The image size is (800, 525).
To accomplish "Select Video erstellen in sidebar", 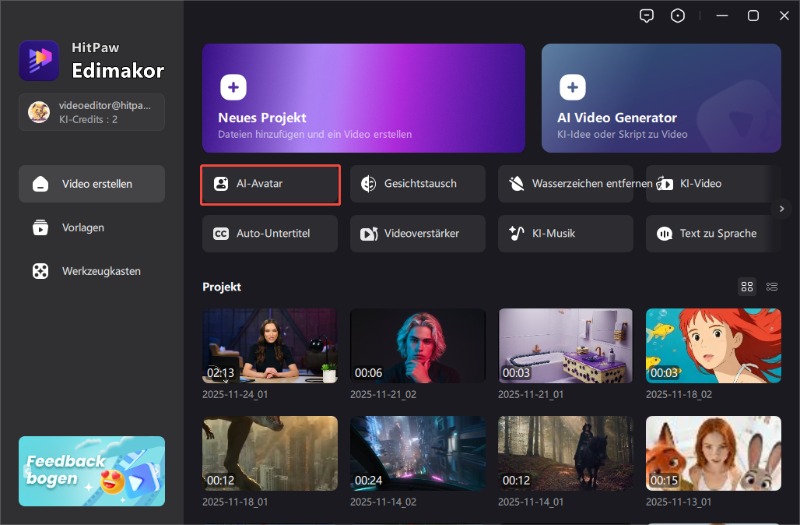I will [92, 184].
